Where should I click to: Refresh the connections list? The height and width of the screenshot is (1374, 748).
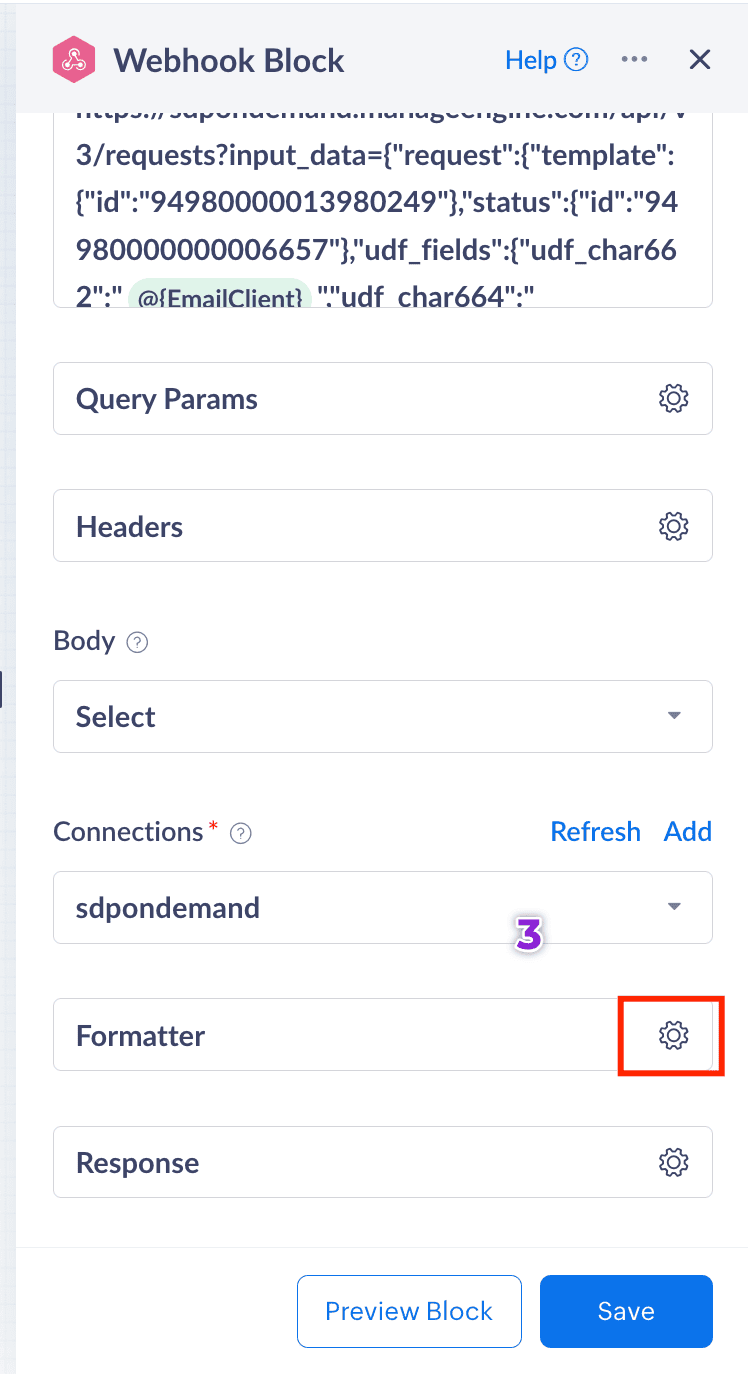[x=595, y=832]
